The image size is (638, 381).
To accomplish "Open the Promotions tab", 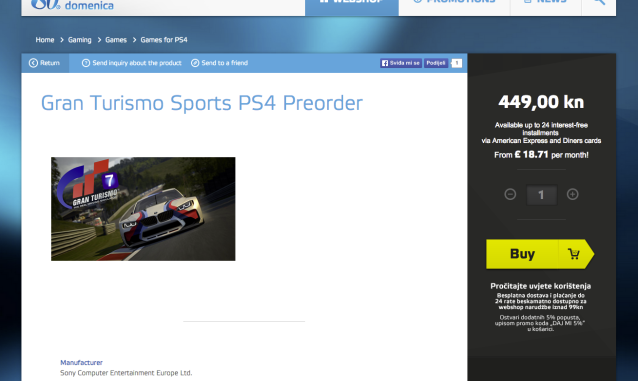I will 454,4.
